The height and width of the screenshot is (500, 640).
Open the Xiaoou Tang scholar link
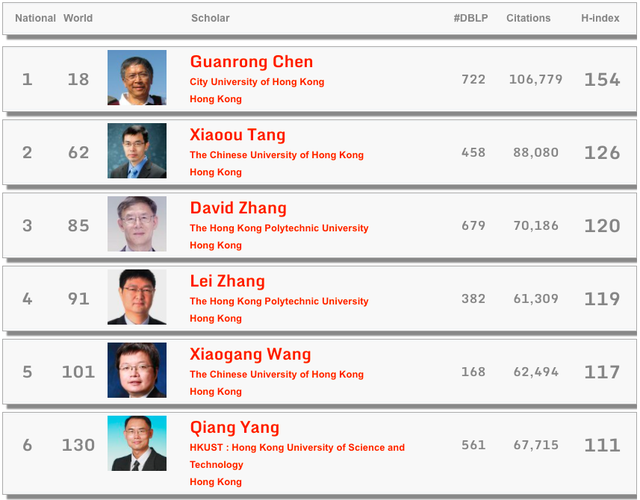[237, 135]
